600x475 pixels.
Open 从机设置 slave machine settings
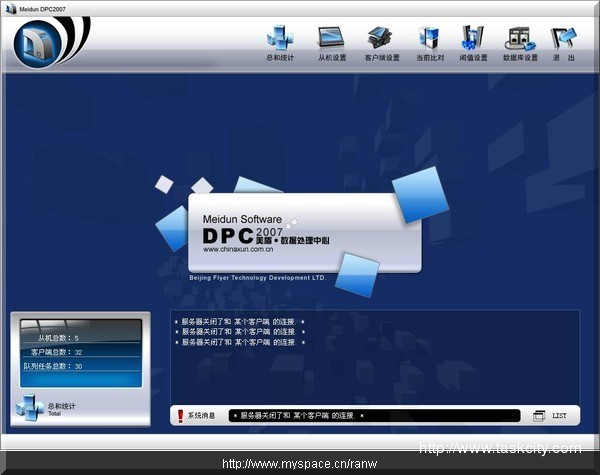pyautogui.click(x=332, y=40)
